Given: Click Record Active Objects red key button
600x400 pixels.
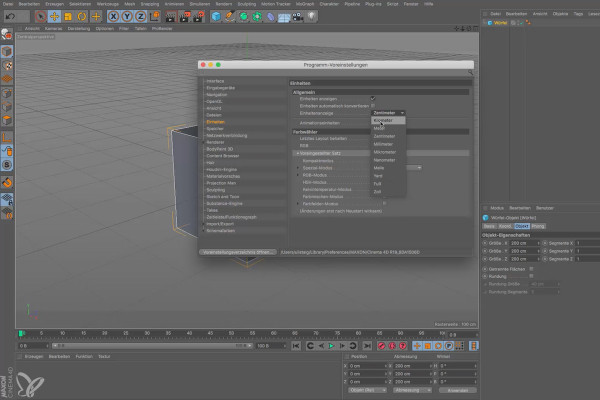Looking at the screenshot, I should tap(381, 346).
